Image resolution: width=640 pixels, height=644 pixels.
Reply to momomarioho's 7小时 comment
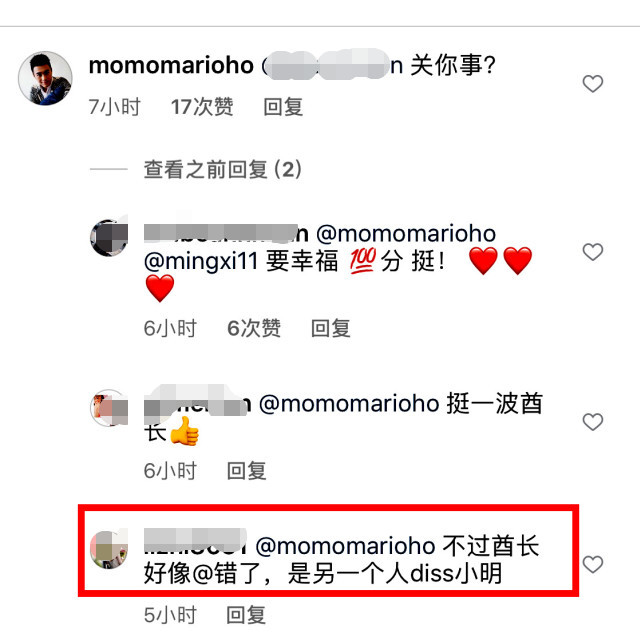[283, 107]
